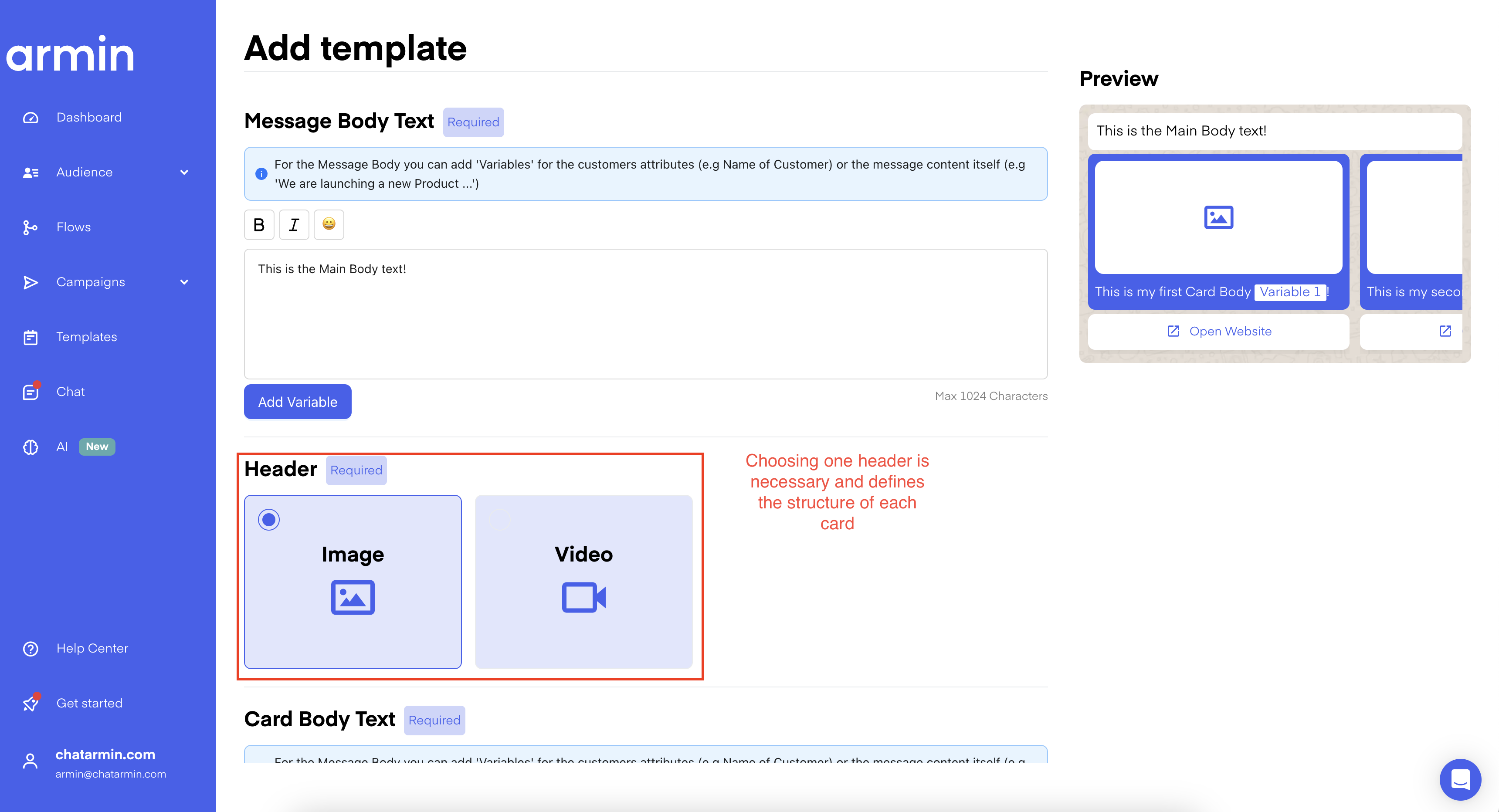The height and width of the screenshot is (812, 1499).
Task: Click the Flows branch icon
Action: 30,227
